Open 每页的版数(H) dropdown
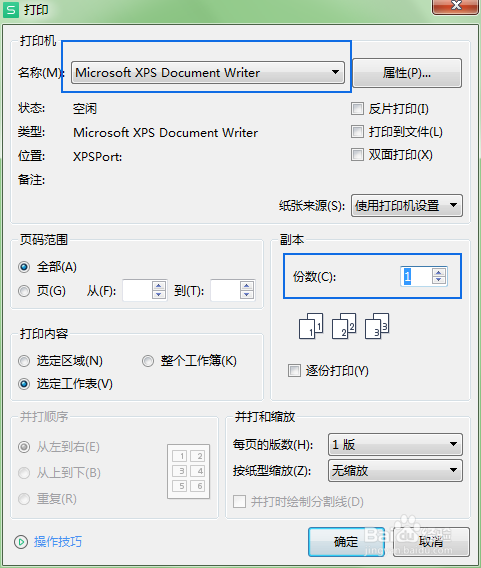The width and height of the screenshot is (481, 568). (x=395, y=444)
